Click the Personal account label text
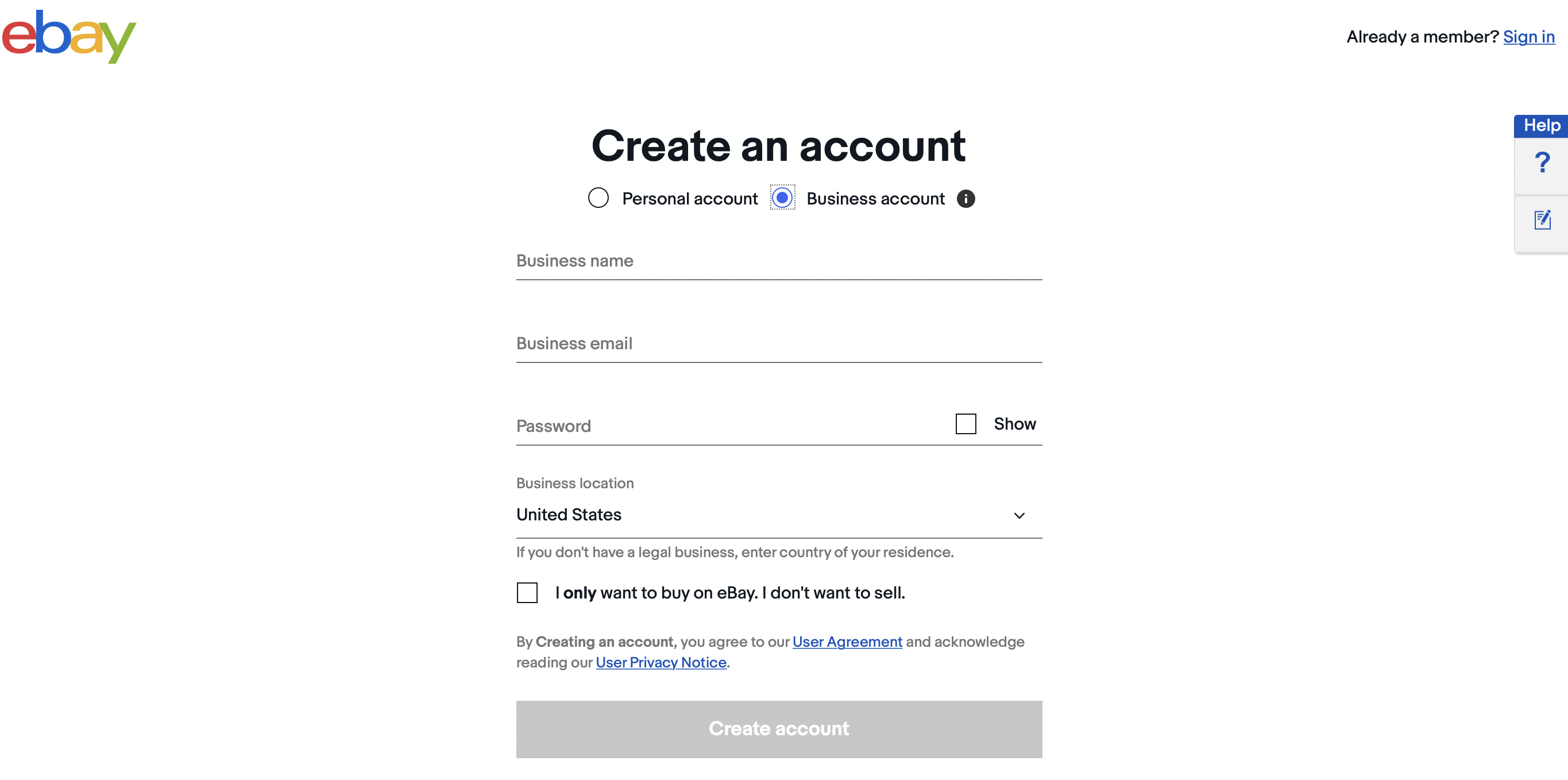Image resolution: width=1568 pixels, height=780 pixels. pyautogui.click(x=690, y=199)
